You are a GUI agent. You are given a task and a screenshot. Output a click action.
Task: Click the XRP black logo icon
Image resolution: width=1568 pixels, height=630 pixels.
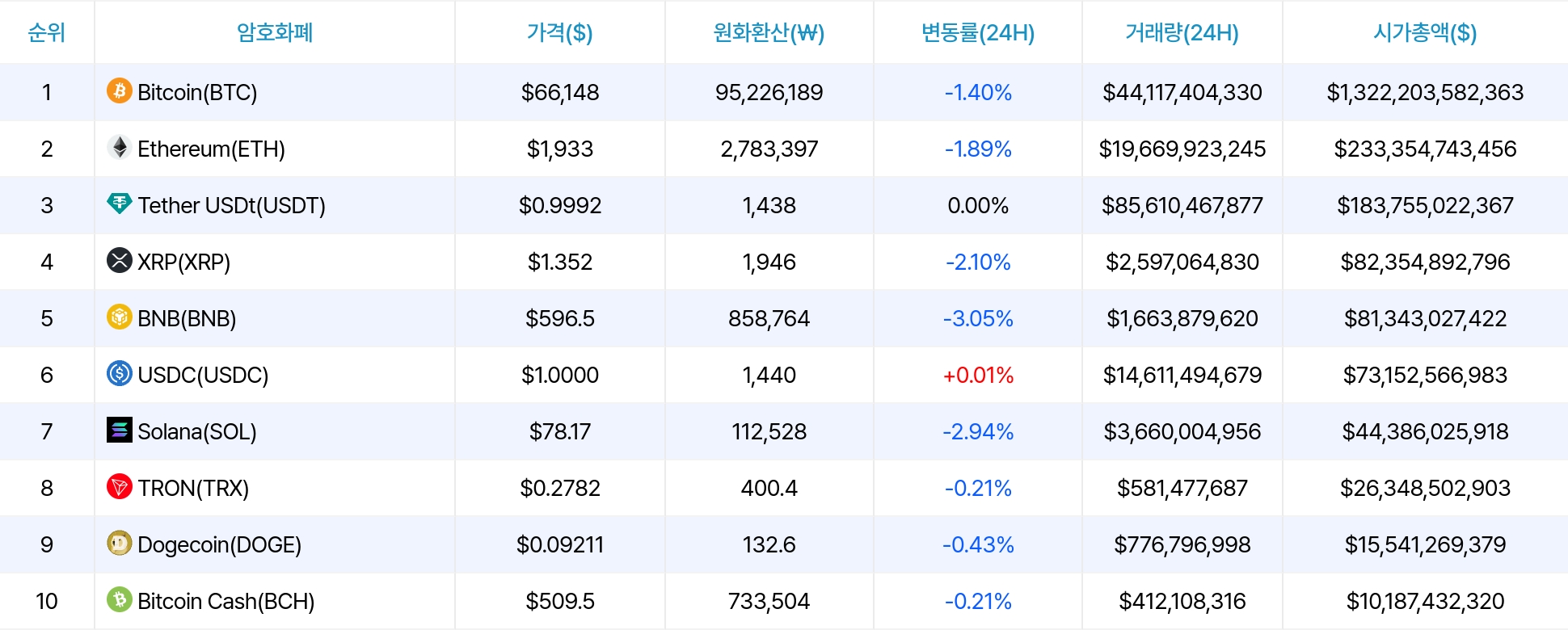[x=120, y=260]
